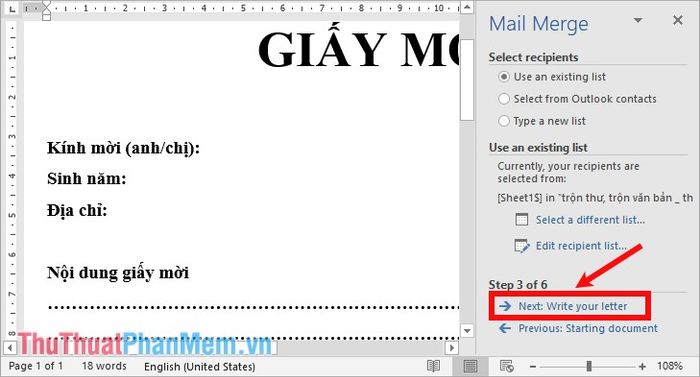
Task: Click 'English (United States)' language indicator
Action: click(200, 367)
